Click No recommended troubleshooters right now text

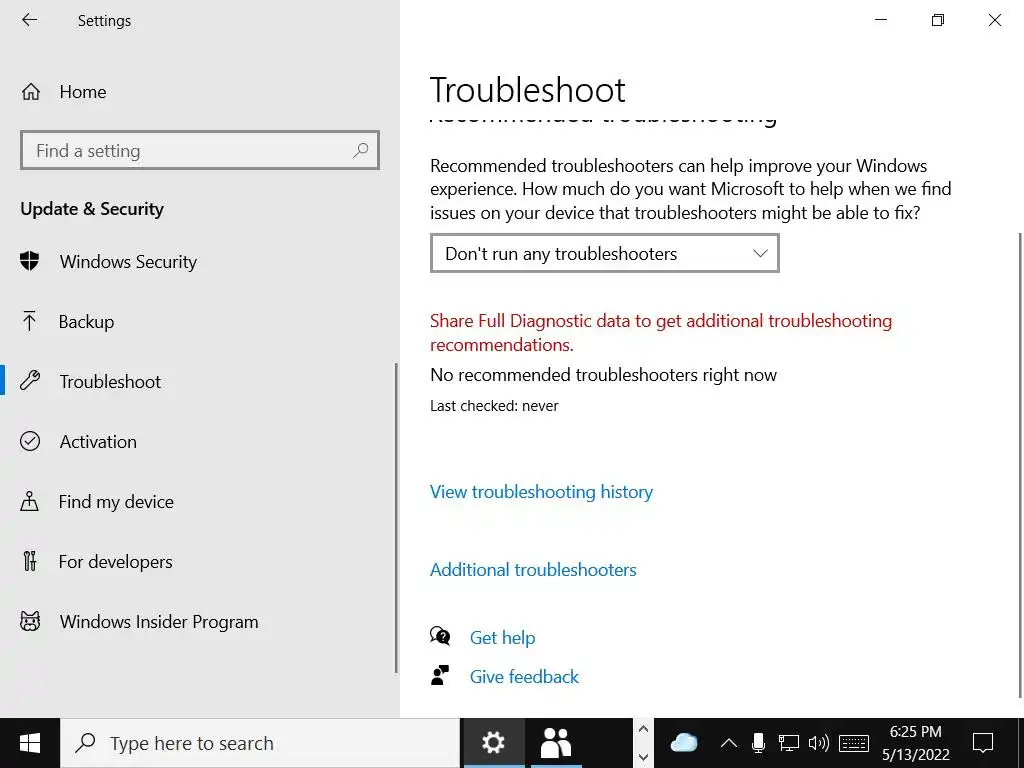tap(603, 375)
